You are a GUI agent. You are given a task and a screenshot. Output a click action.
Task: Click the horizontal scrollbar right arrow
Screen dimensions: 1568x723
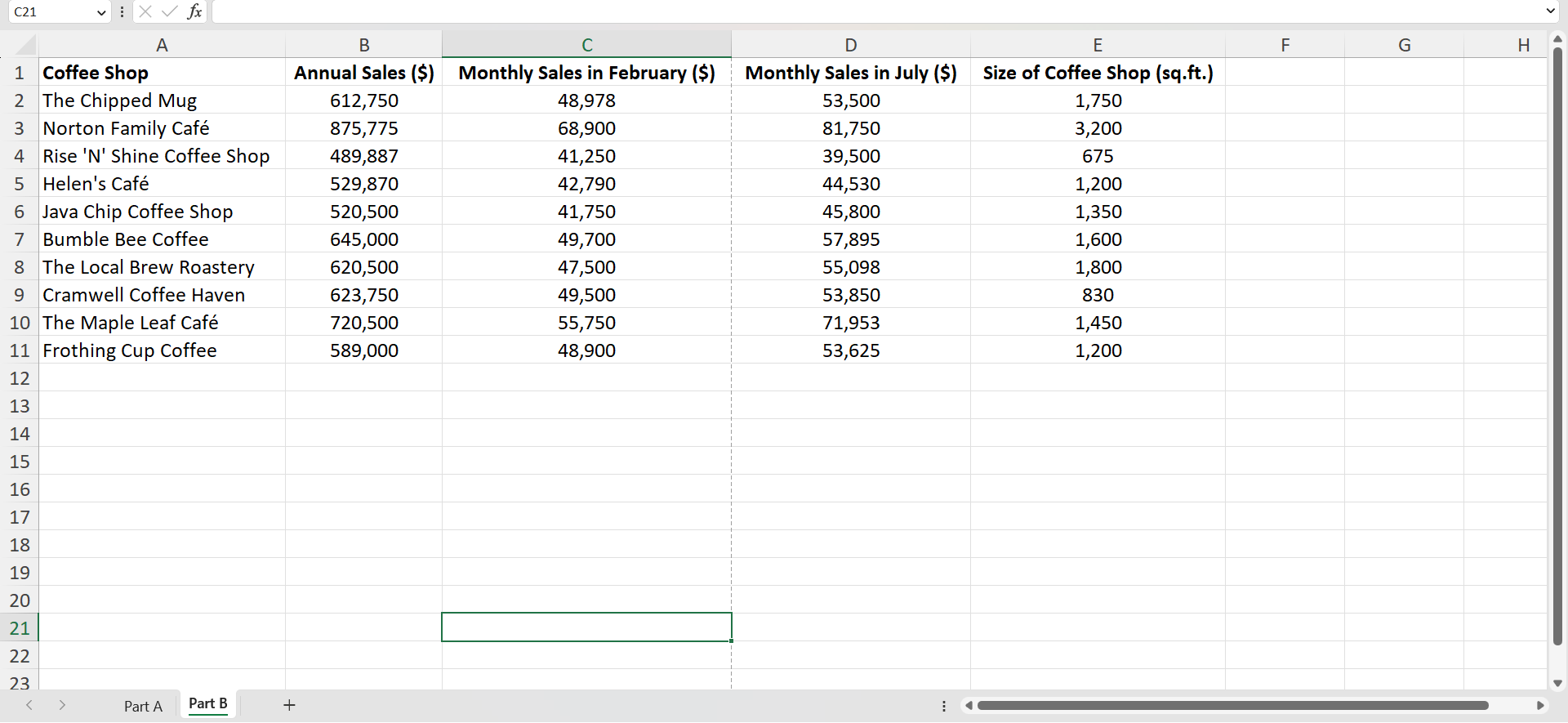(x=1540, y=705)
